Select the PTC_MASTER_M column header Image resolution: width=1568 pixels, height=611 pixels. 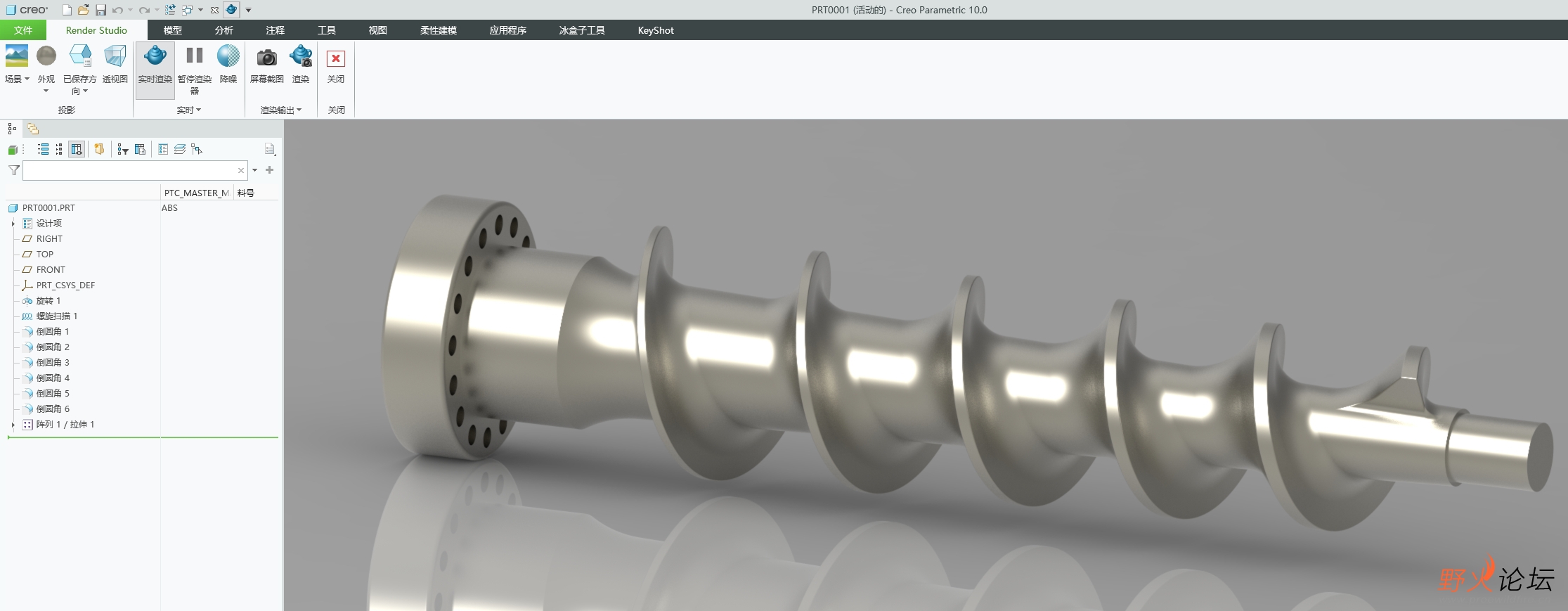pyautogui.click(x=197, y=193)
